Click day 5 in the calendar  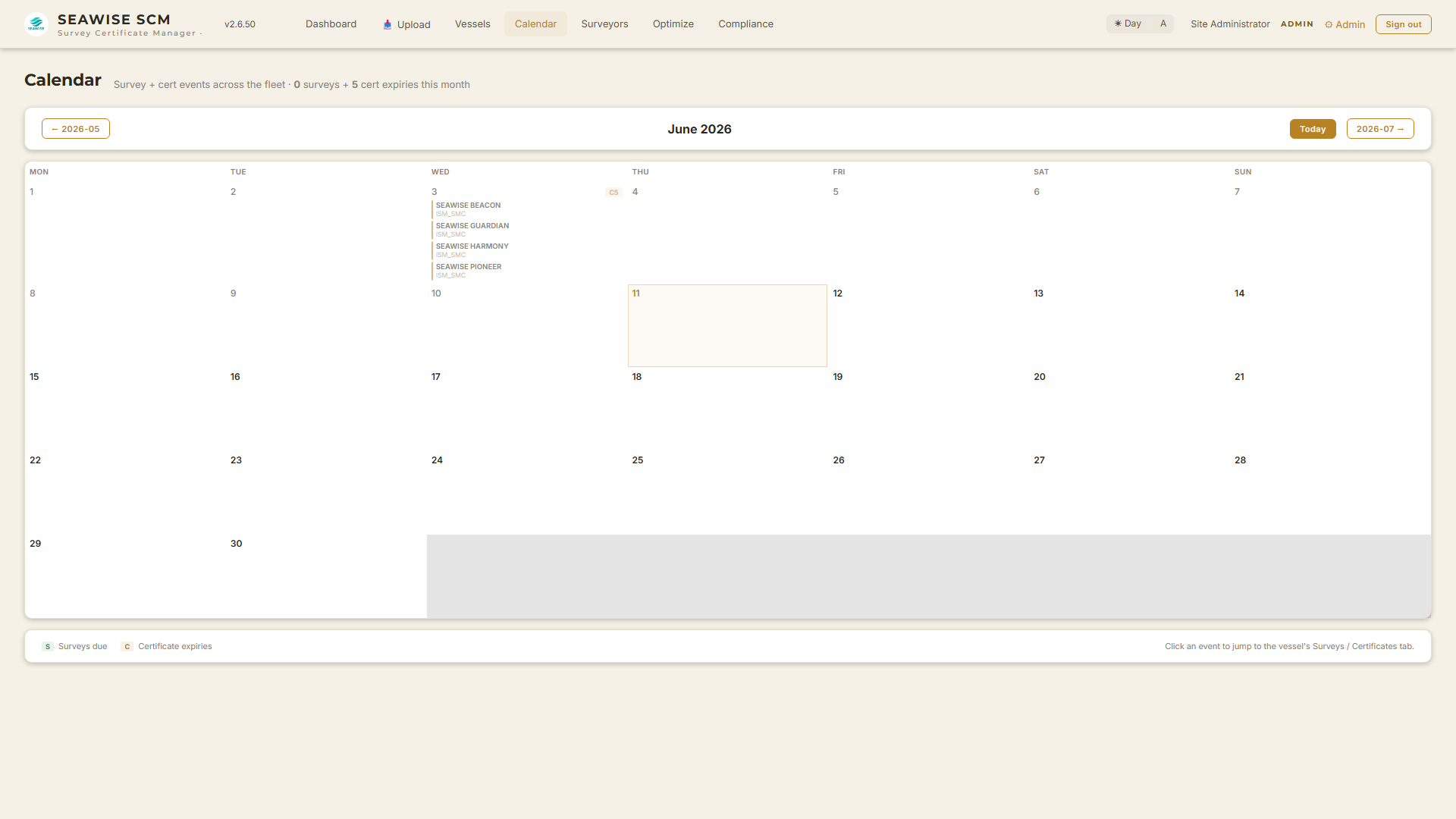[x=928, y=234]
